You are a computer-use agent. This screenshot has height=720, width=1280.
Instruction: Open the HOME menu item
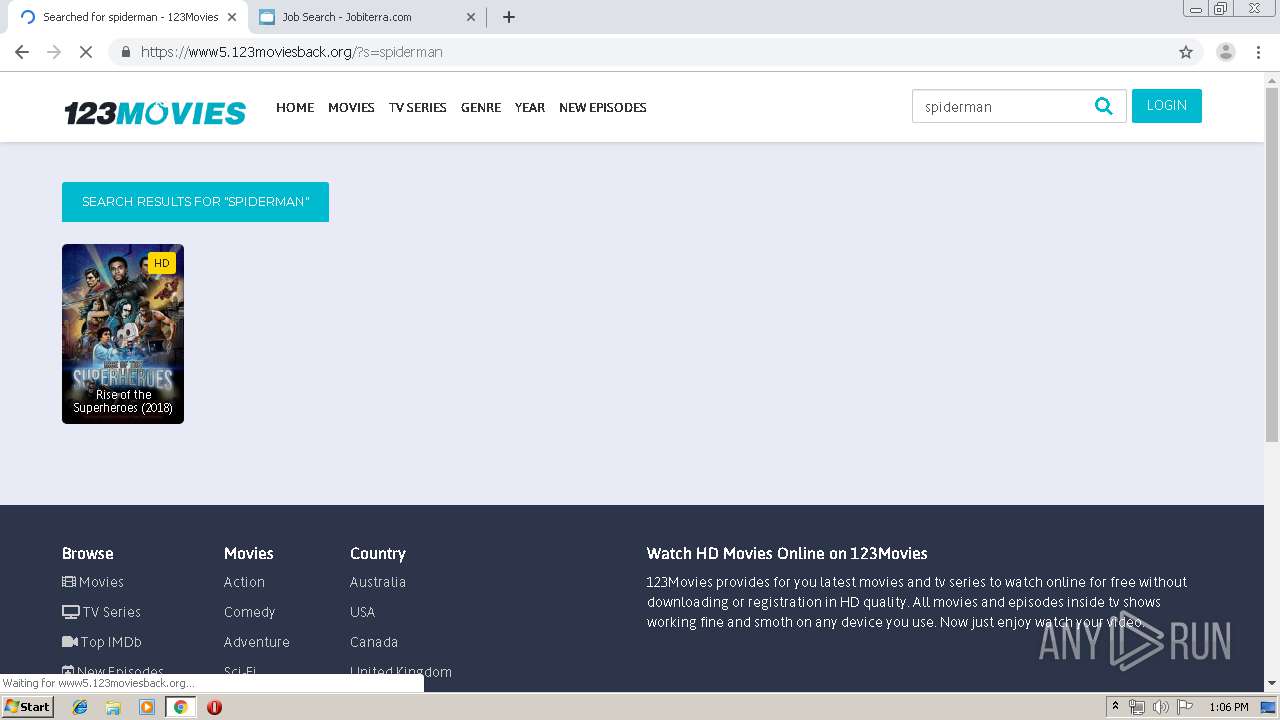295,107
